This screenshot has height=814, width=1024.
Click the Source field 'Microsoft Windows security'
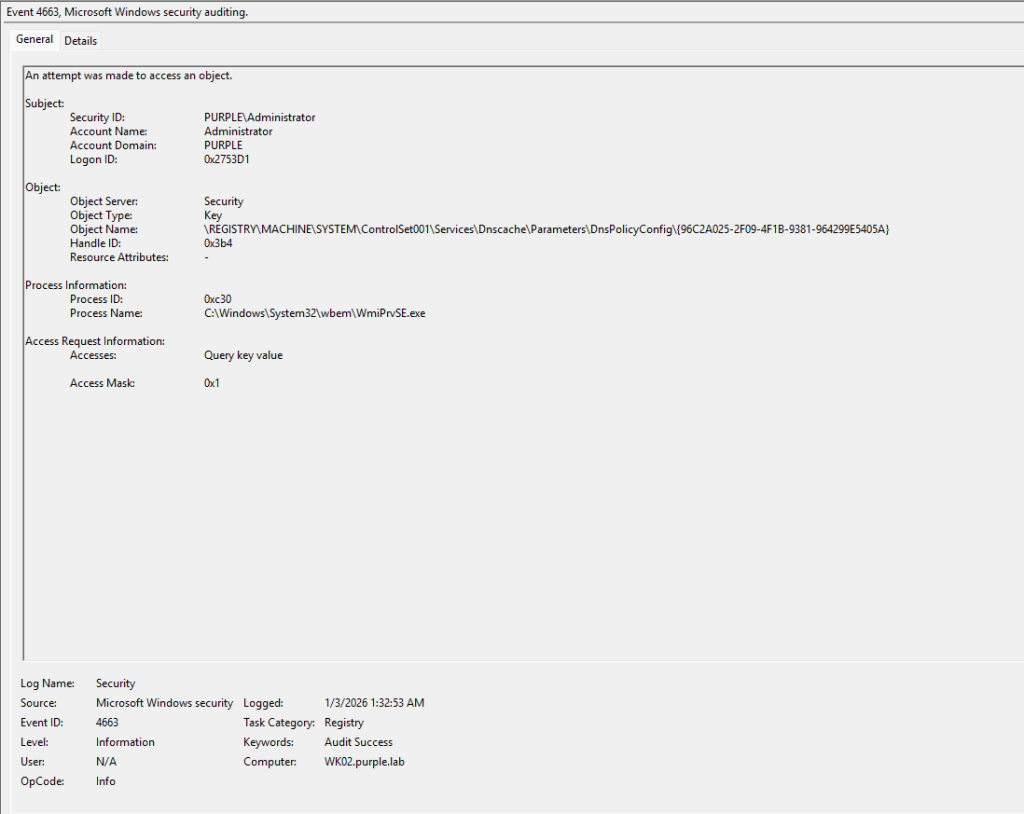164,704
